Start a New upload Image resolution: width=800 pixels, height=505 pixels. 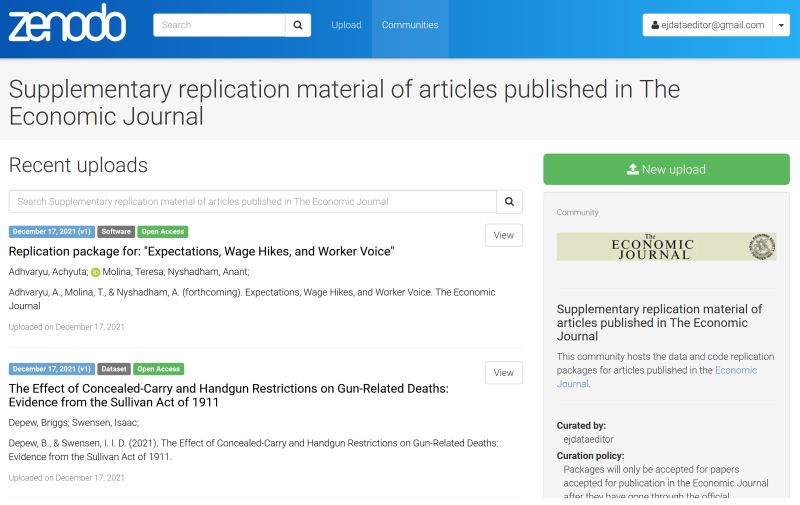coord(666,169)
